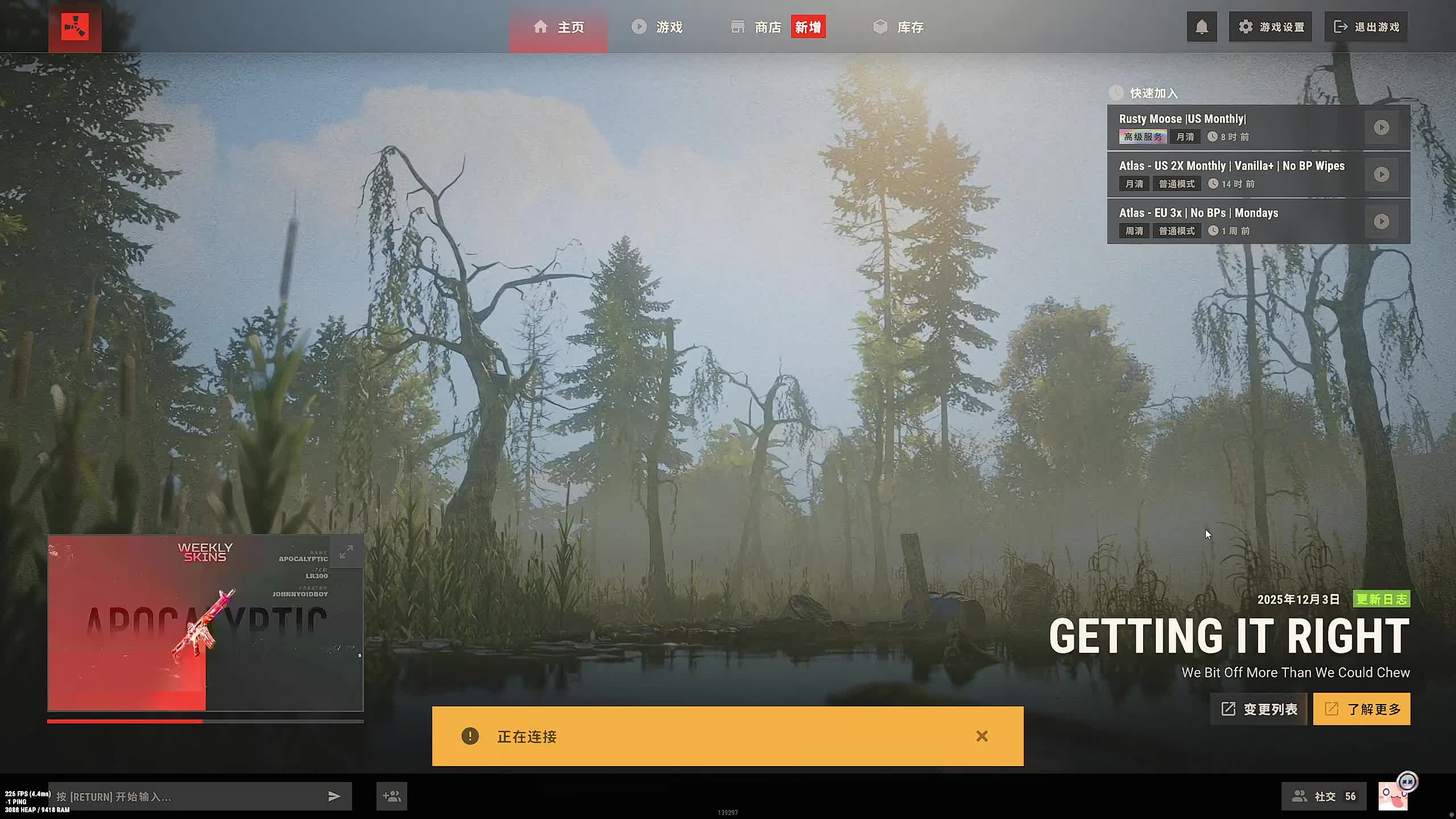Switch to the 主页 tab
Image resolution: width=1456 pixels, height=819 pixels.
coord(559,27)
